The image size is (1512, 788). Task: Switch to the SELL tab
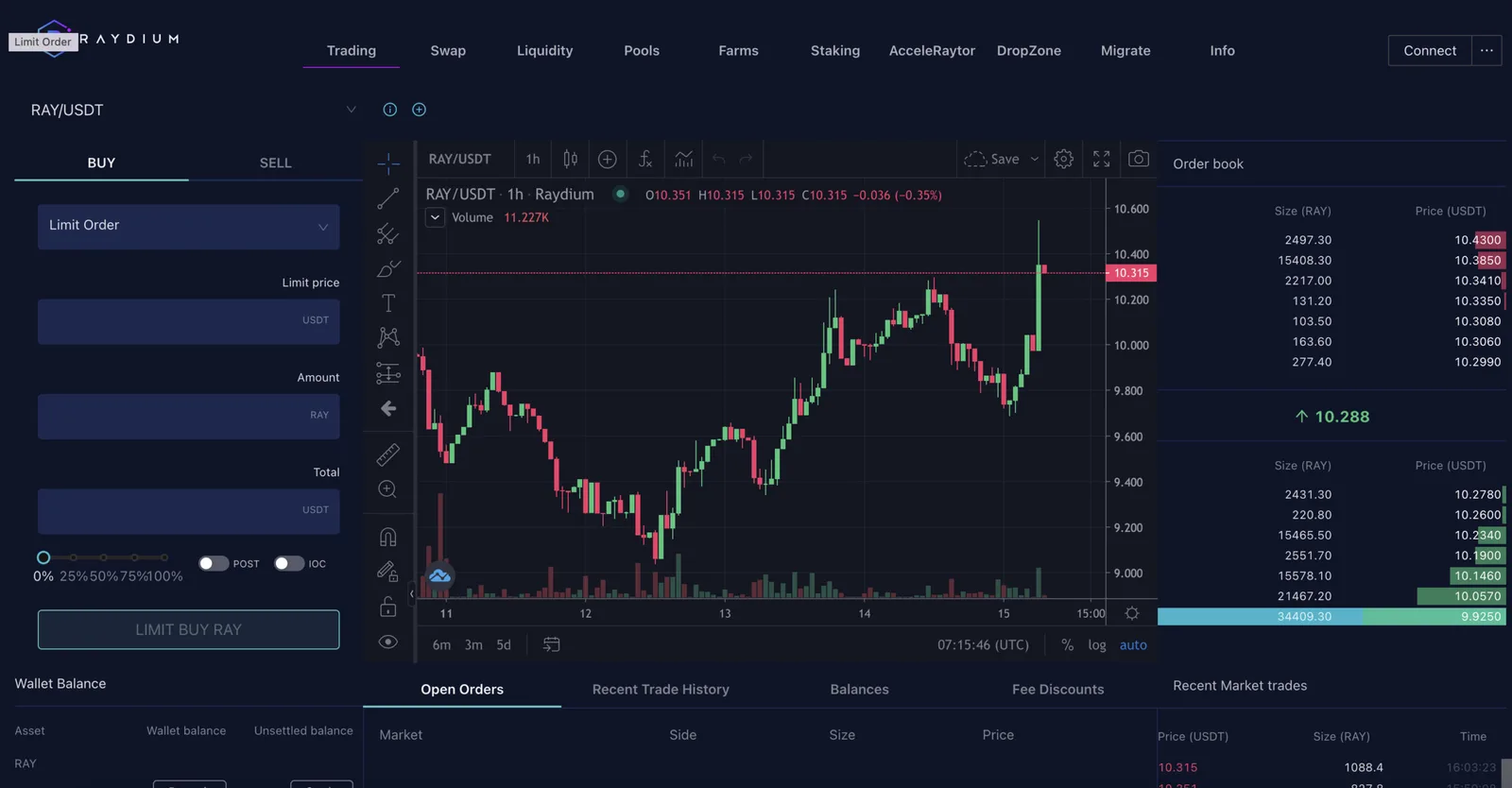pos(276,163)
